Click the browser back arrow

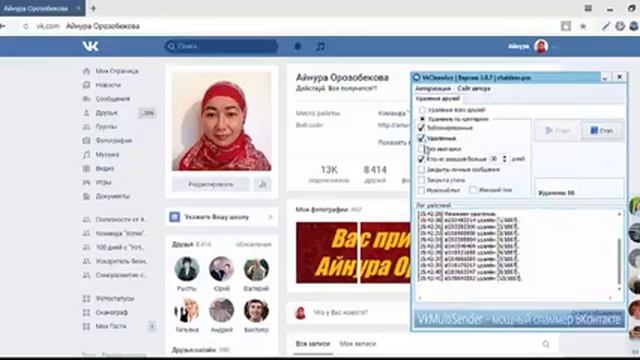(2, 26)
